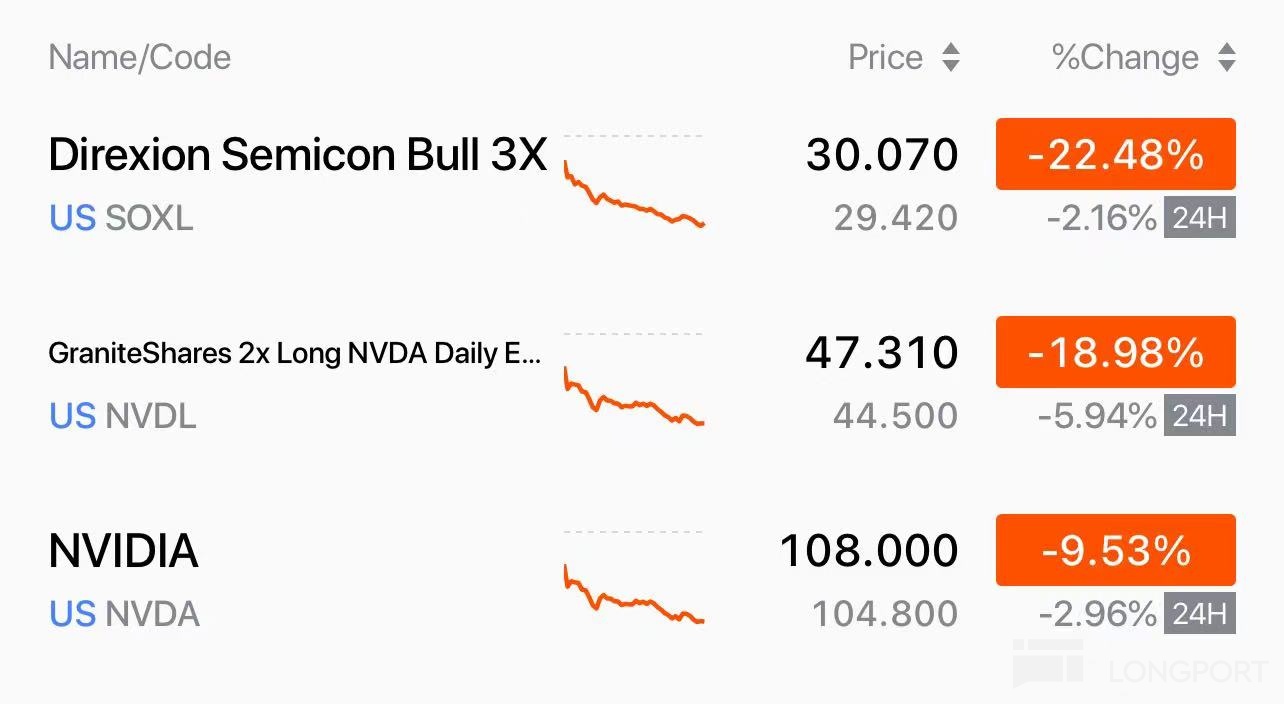Toggle NVDL -18.98% change badge
Screen dimensions: 1284x704
(x=1115, y=352)
